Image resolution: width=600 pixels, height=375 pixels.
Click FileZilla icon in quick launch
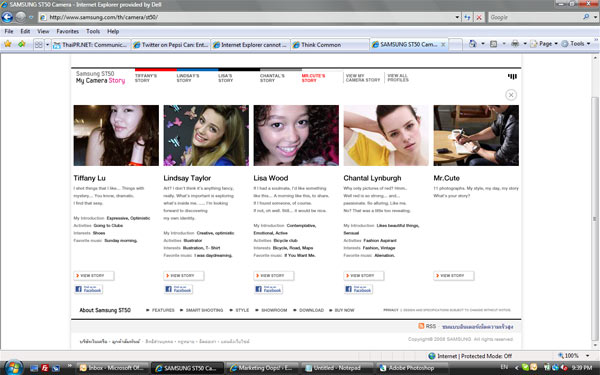(x=45, y=368)
